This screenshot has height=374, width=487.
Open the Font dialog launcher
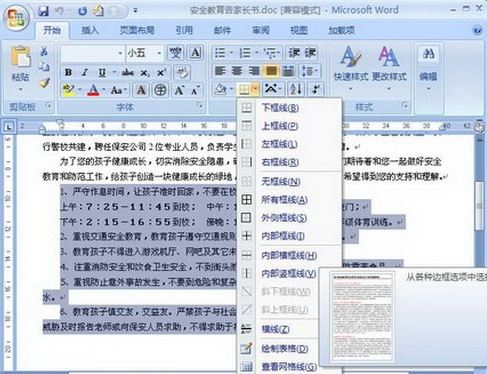coord(200,106)
